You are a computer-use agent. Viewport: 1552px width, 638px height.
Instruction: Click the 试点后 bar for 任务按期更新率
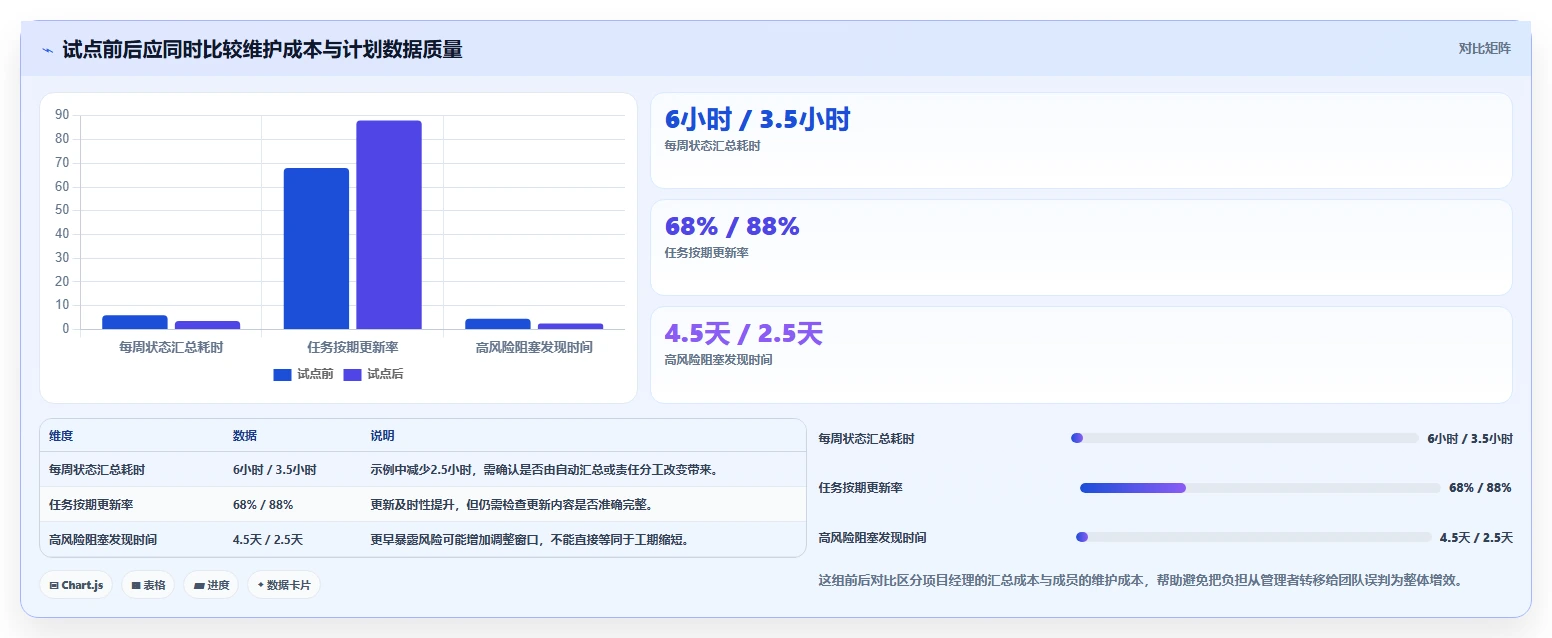(389, 225)
